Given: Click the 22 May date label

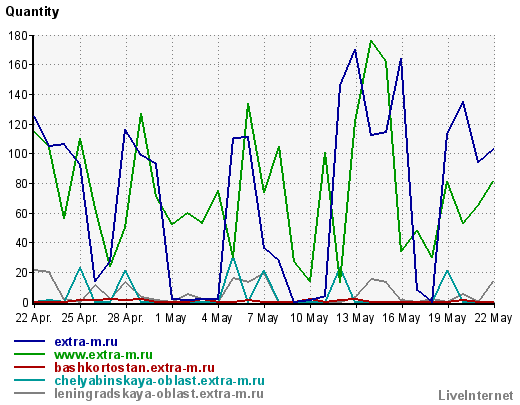Looking at the screenshot, I should click(493, 318).
